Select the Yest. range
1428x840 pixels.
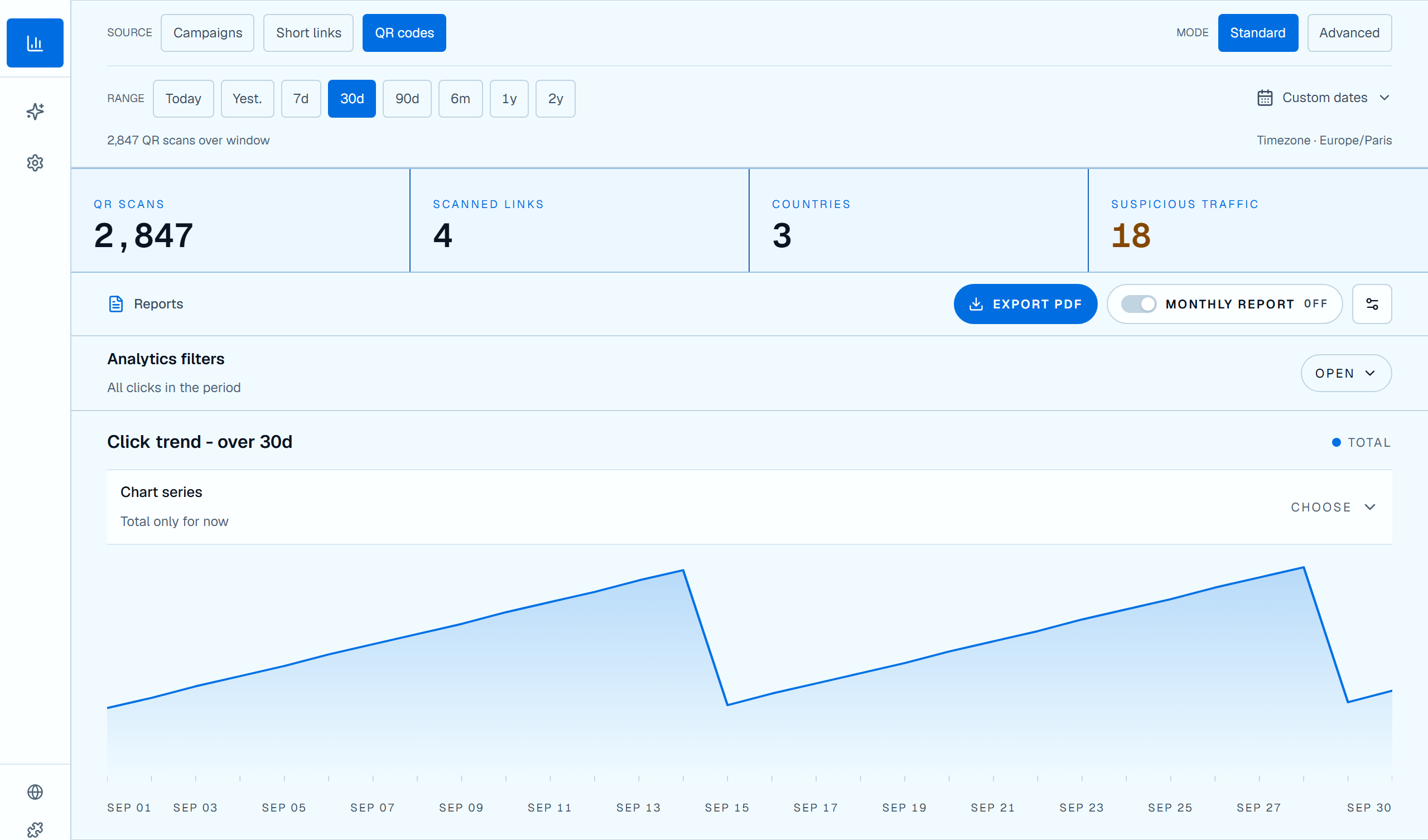pyautogui.click(x=247, y=99)
